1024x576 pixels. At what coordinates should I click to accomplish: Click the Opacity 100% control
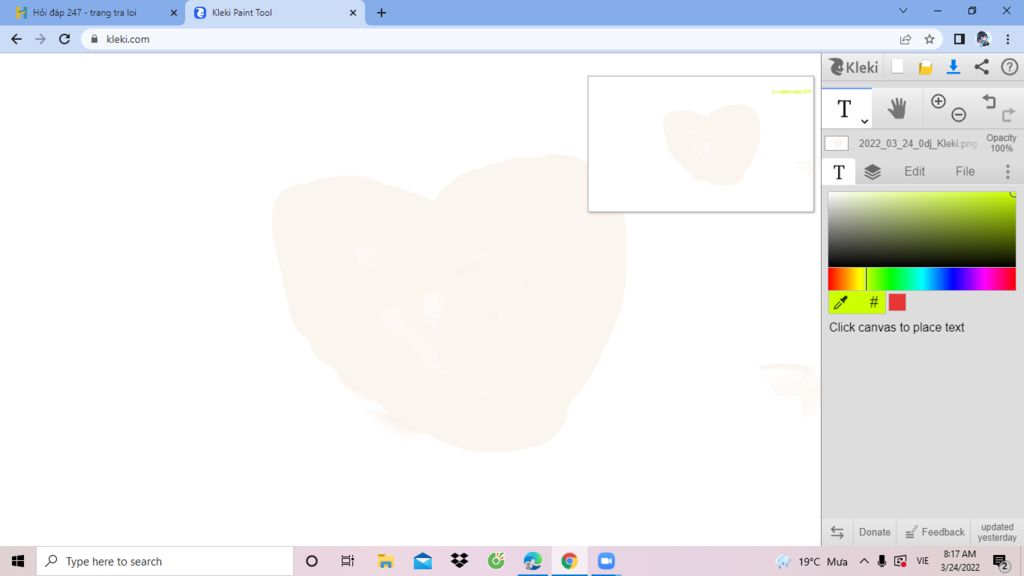click(x=1001, y=143)
